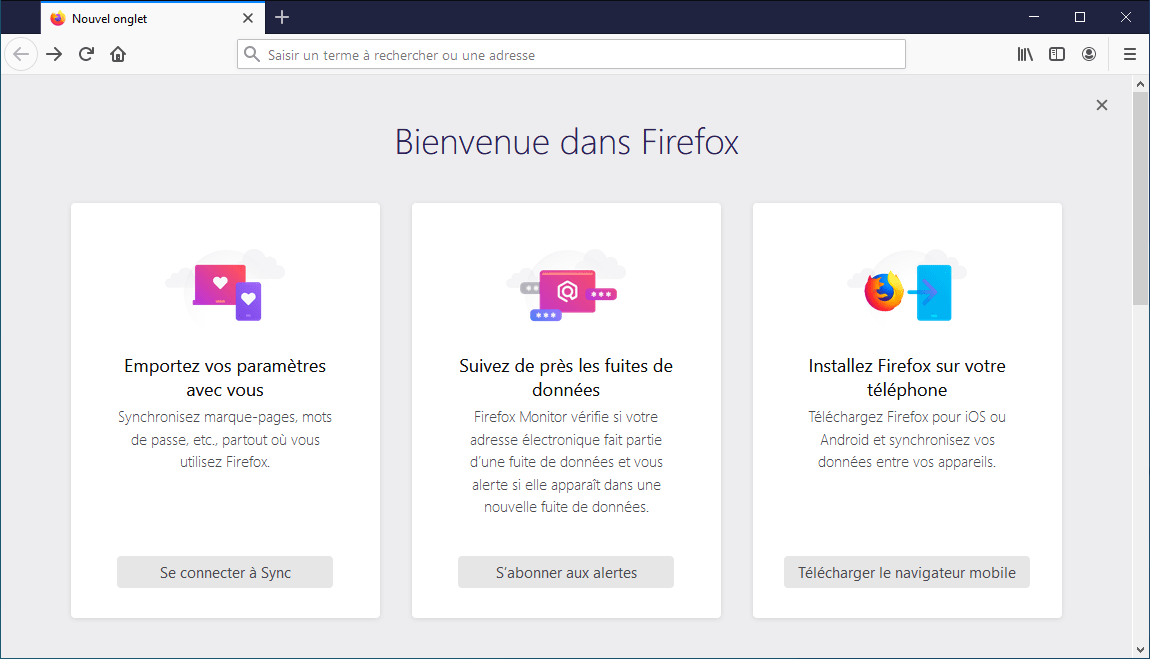The width and height of the screenshot is (1150, 659).
Task: Click the sync devices hearts illustration
Action: (x=225, y=287)
